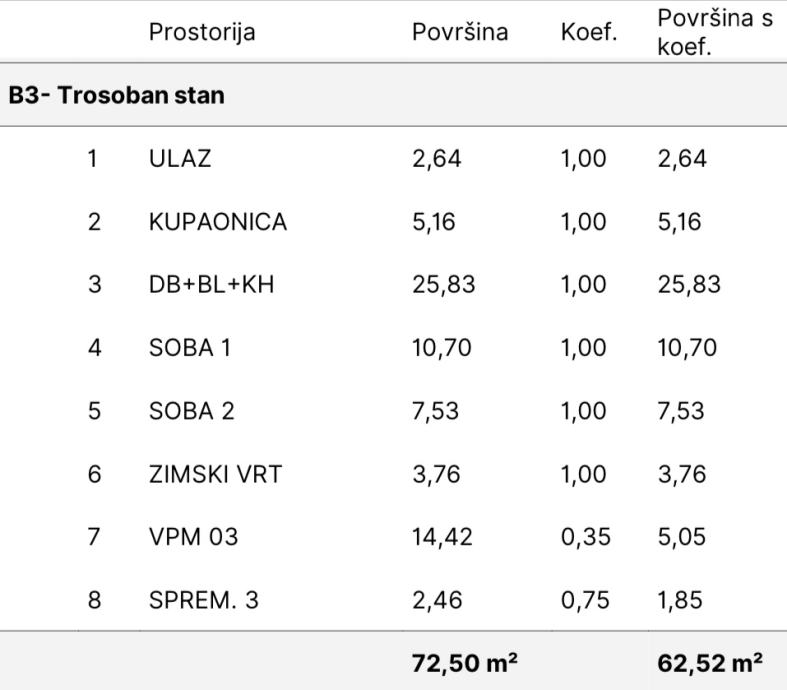
Task: Click the Prostorija column header
Action: 201,32
